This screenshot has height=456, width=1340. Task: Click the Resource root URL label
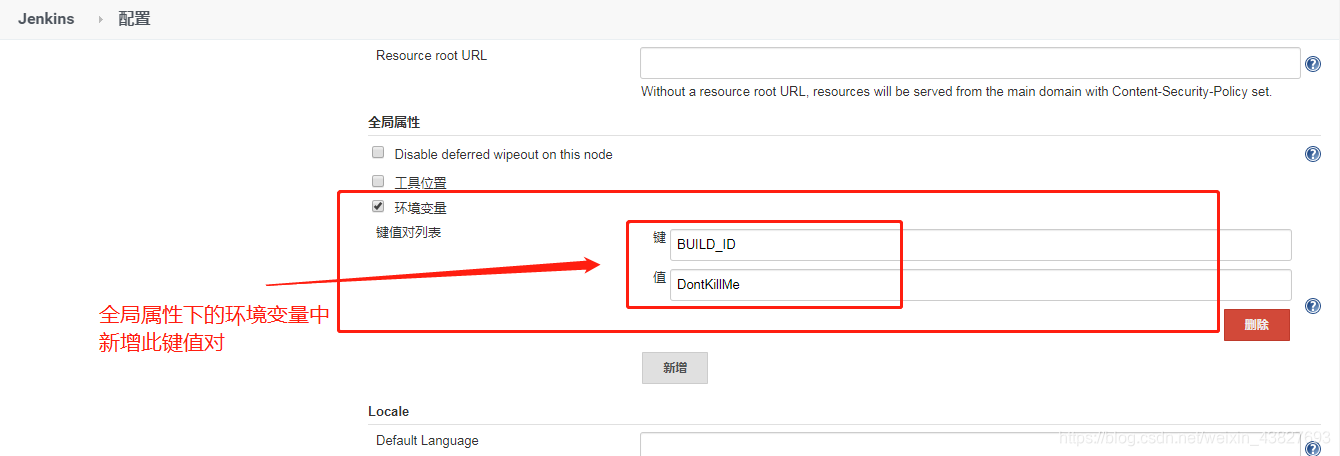[x=431, y=55]
